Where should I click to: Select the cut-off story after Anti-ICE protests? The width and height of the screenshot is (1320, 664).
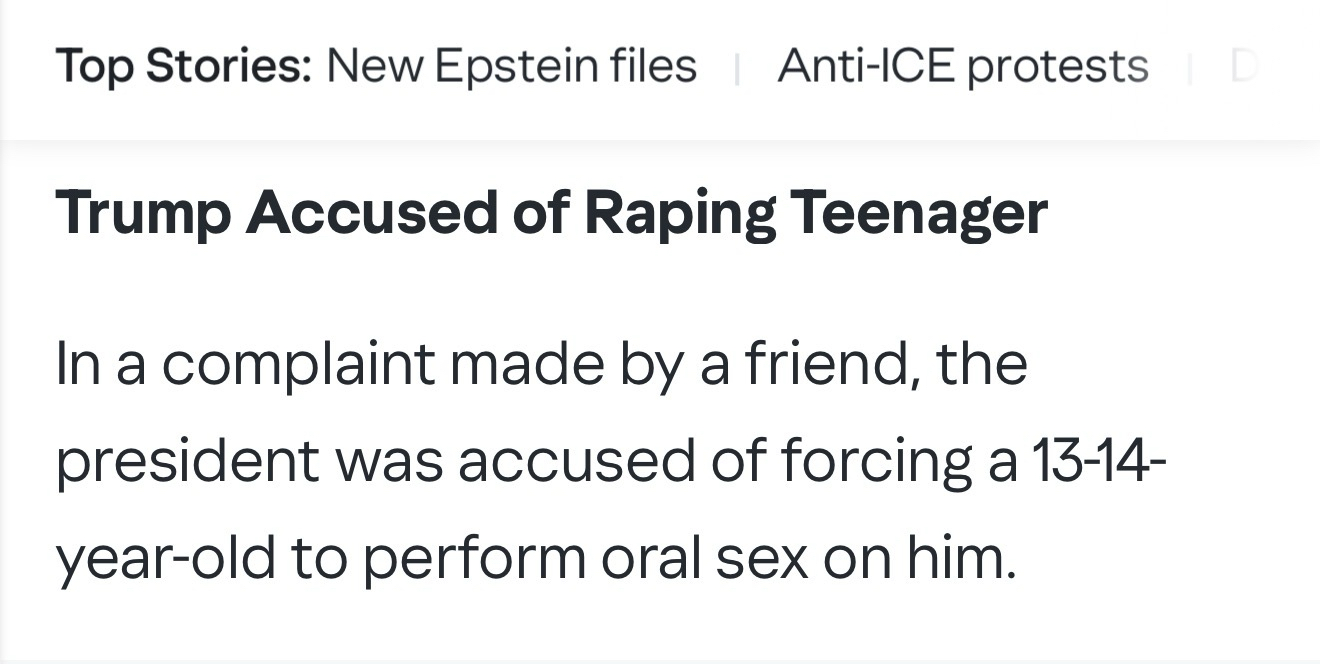tap(1243, 67)
